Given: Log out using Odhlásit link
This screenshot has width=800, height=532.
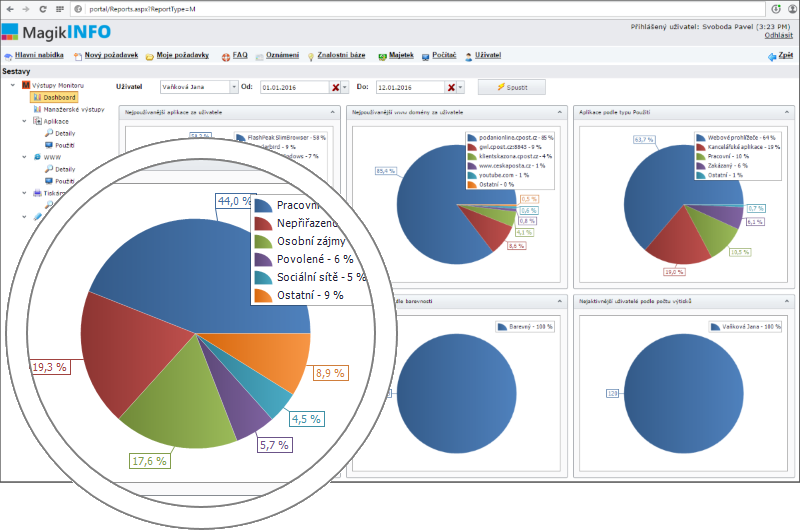Looking at the screenshot, I should (779, 35).
